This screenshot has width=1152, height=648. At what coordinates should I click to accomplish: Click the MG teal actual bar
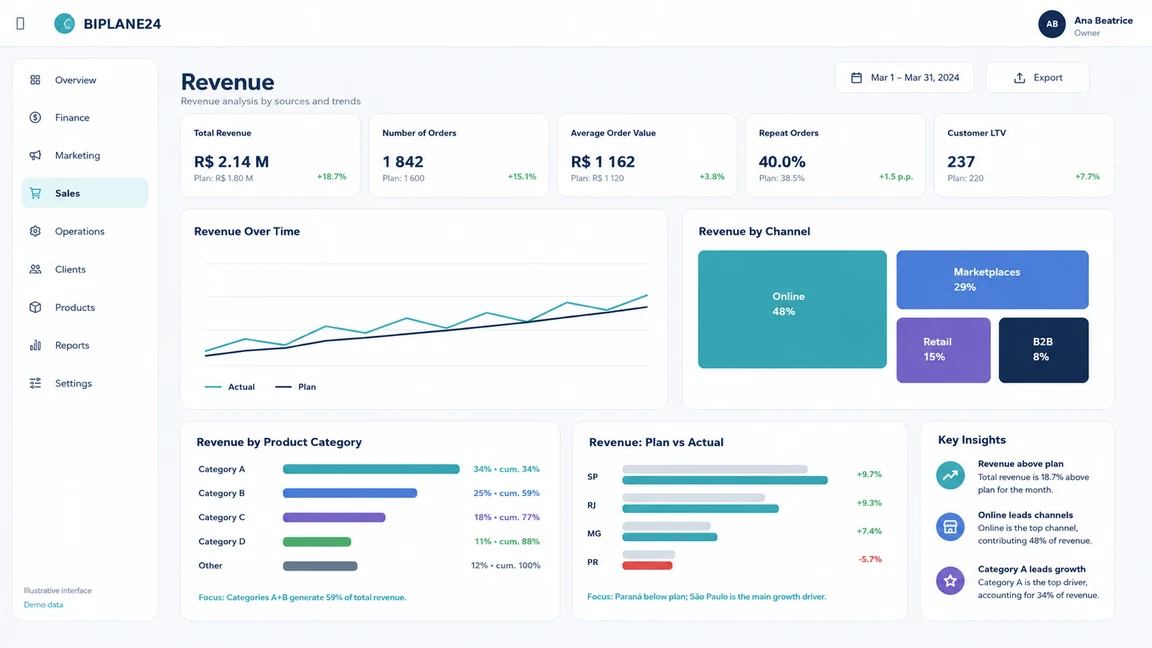[669, 537]
